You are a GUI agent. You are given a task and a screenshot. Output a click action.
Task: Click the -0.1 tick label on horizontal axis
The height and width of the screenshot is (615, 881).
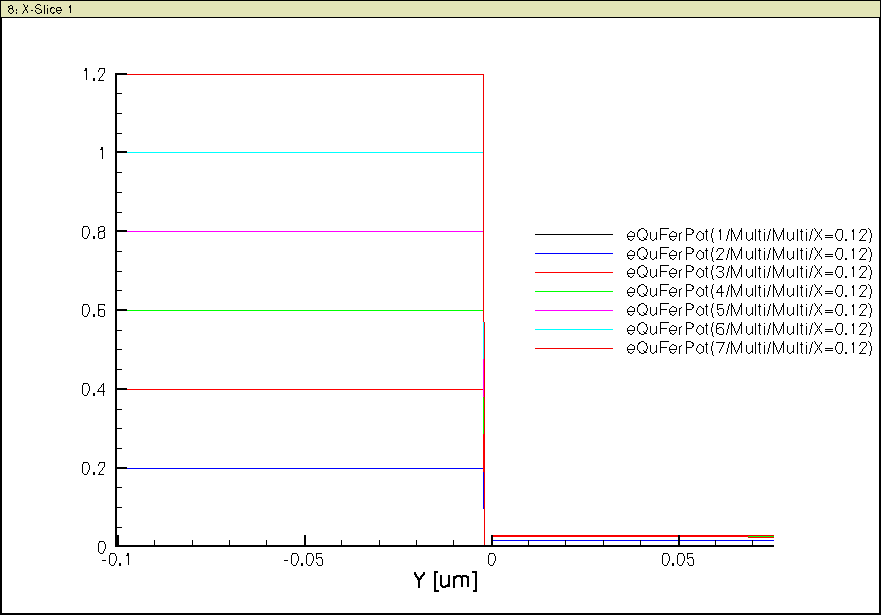coord(114,561)
